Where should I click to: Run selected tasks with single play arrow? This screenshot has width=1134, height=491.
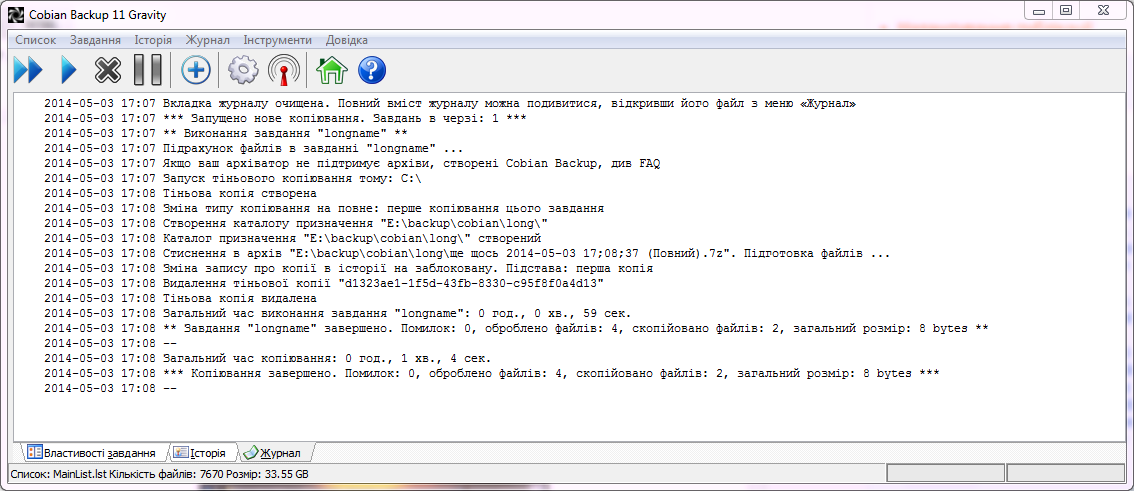68,70
